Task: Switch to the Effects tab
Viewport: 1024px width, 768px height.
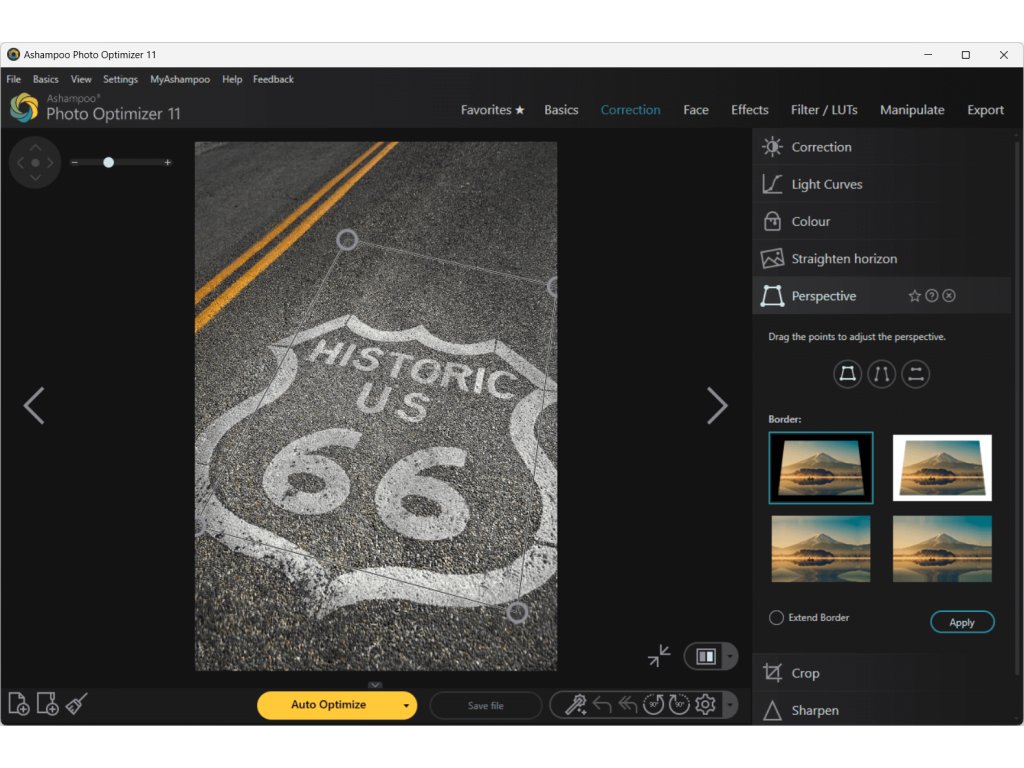Action: 749,110
